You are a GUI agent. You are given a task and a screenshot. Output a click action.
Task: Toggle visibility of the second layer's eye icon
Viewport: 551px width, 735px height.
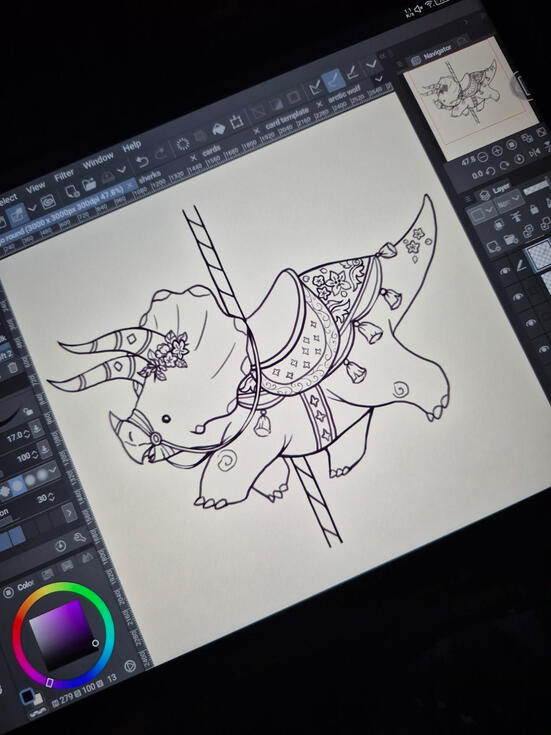click(518, 297)
